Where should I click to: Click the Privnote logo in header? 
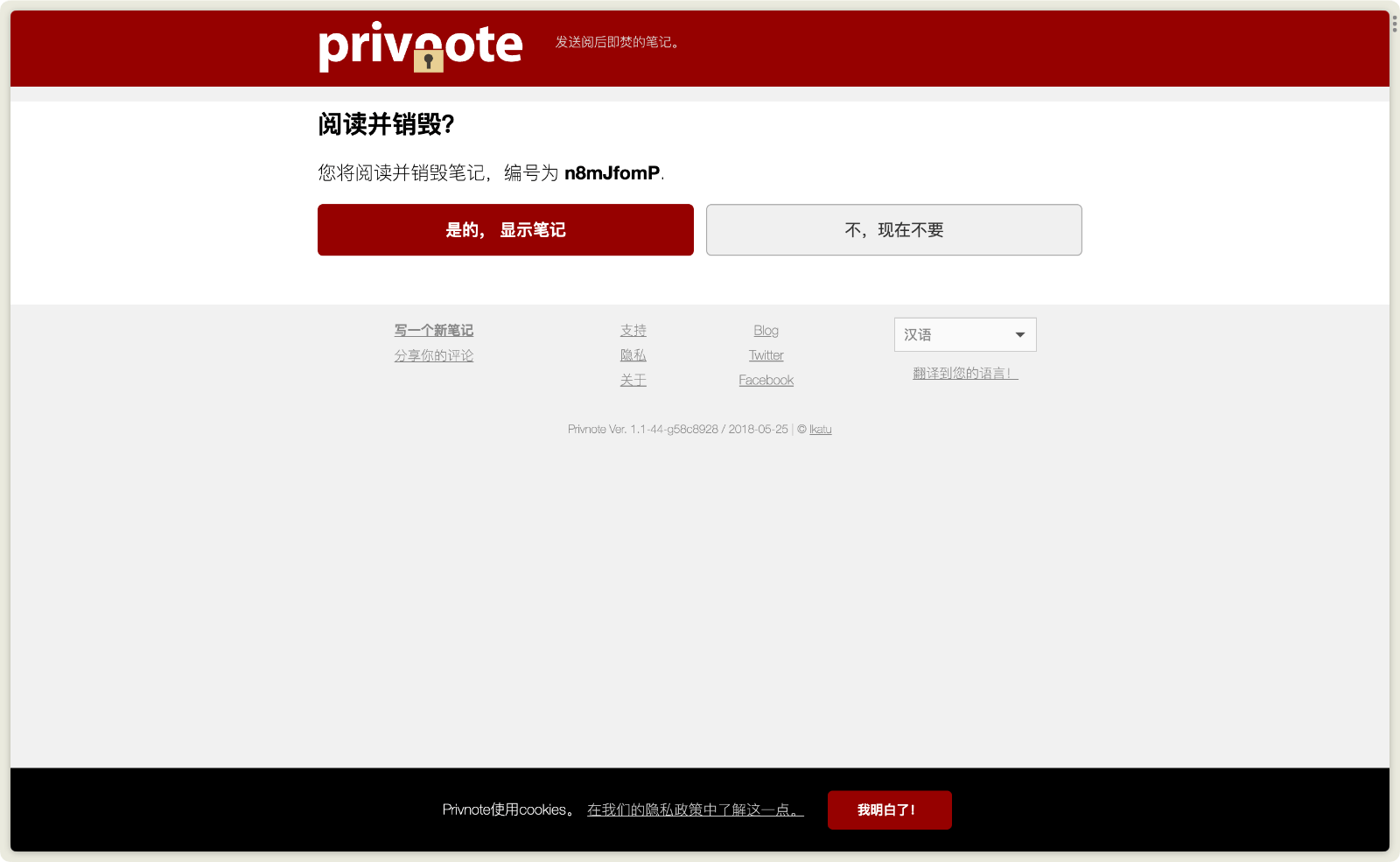(x=420, y=46)
